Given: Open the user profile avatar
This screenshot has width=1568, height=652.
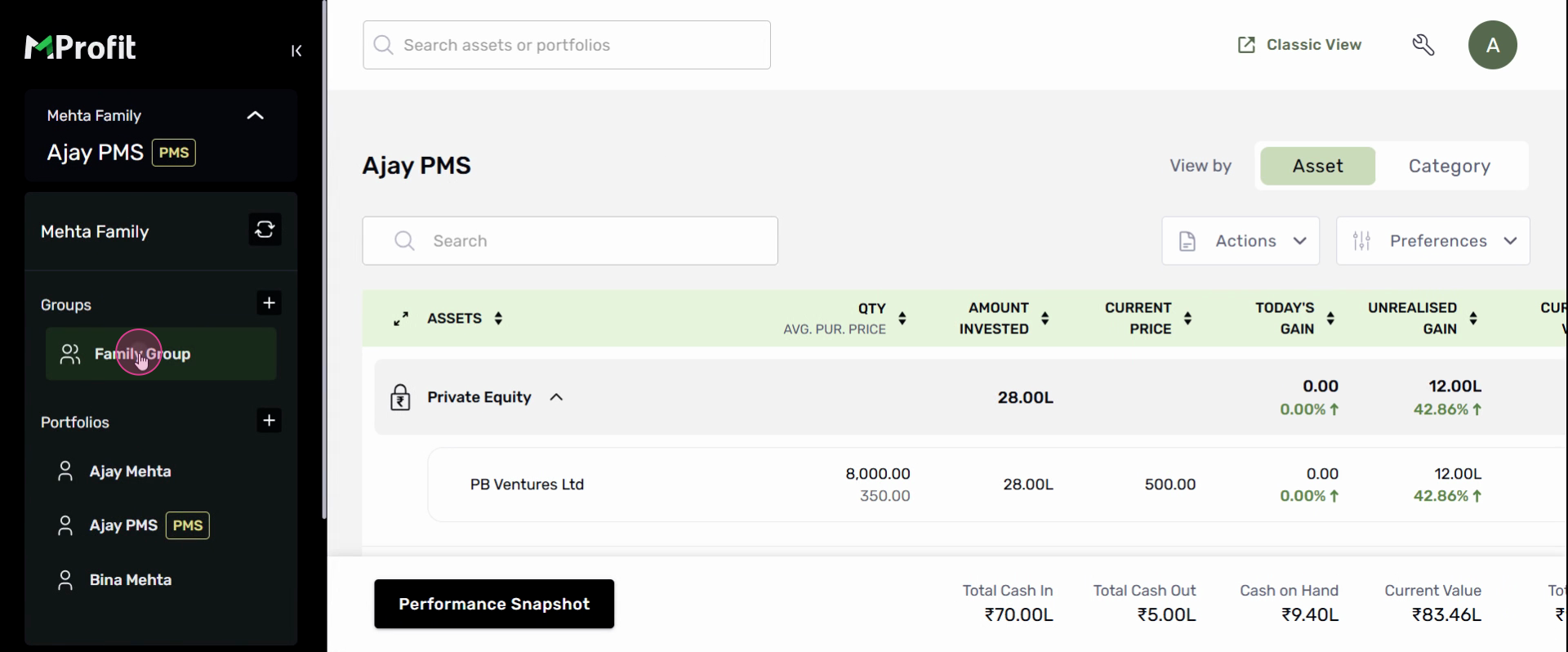Looking at the screenshot, I should click(x=1492, y=45).
